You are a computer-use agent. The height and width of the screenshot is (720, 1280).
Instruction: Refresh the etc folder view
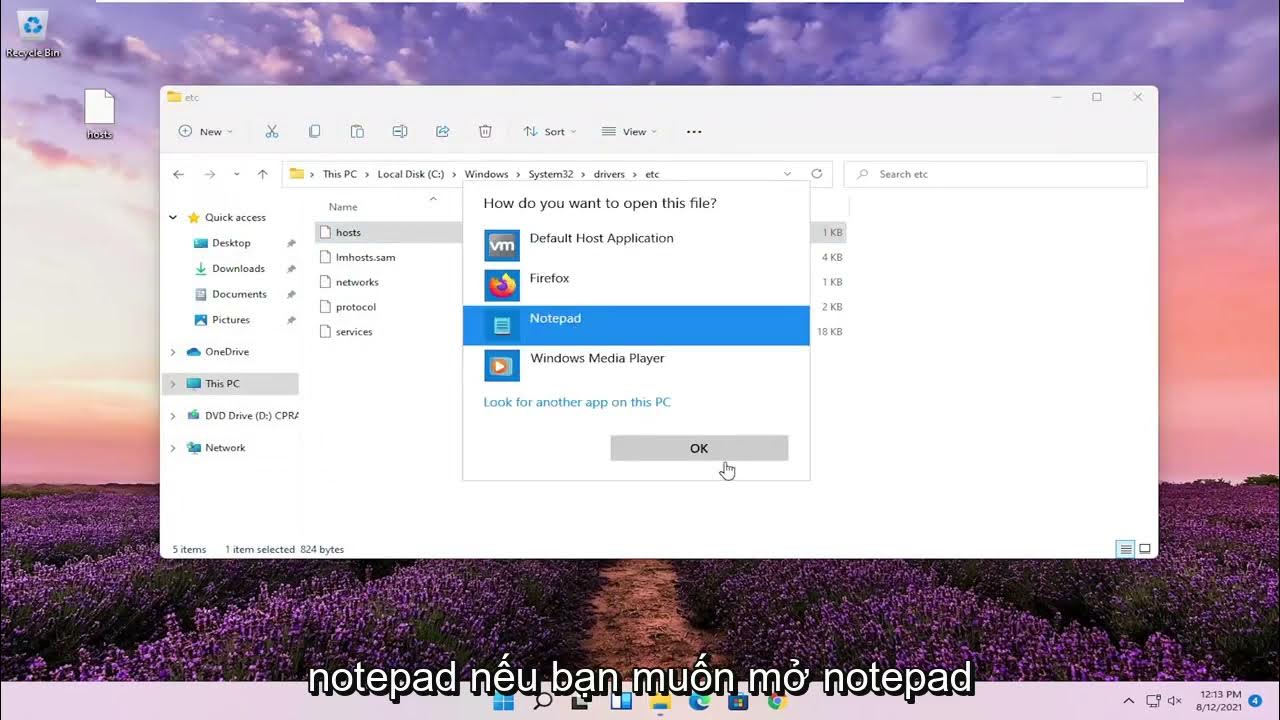pyautogui.click(x=817, y=173)
